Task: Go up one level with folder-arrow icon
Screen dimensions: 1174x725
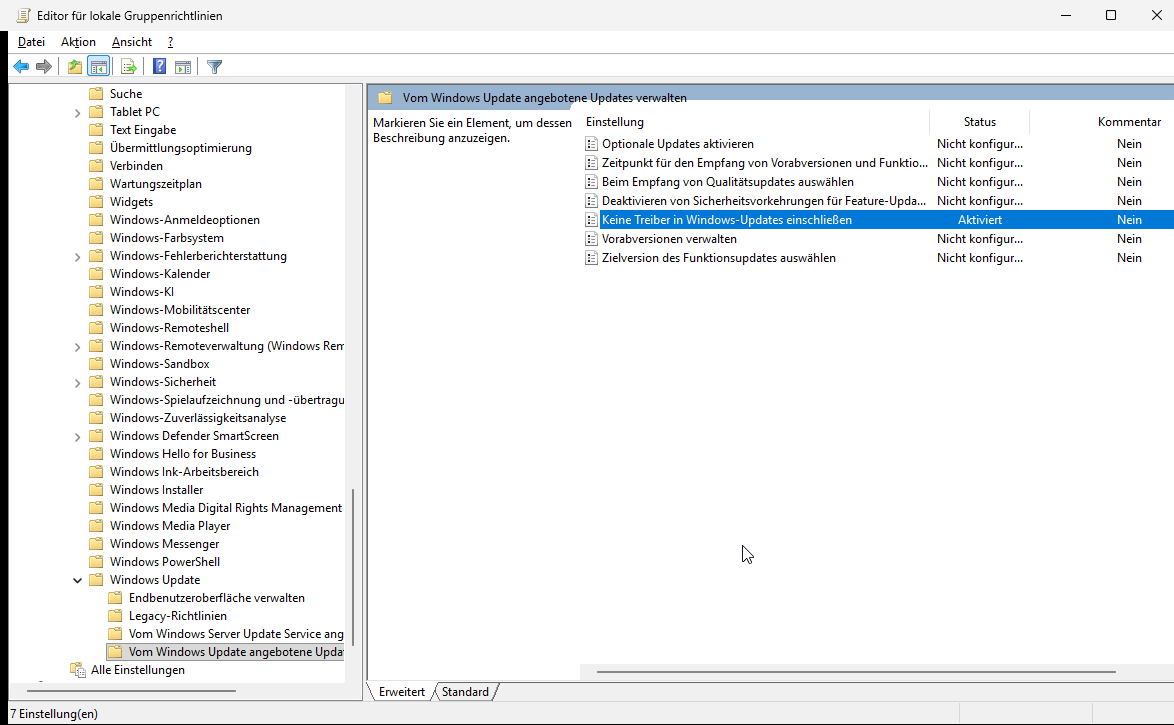Action: click(75, 67)
